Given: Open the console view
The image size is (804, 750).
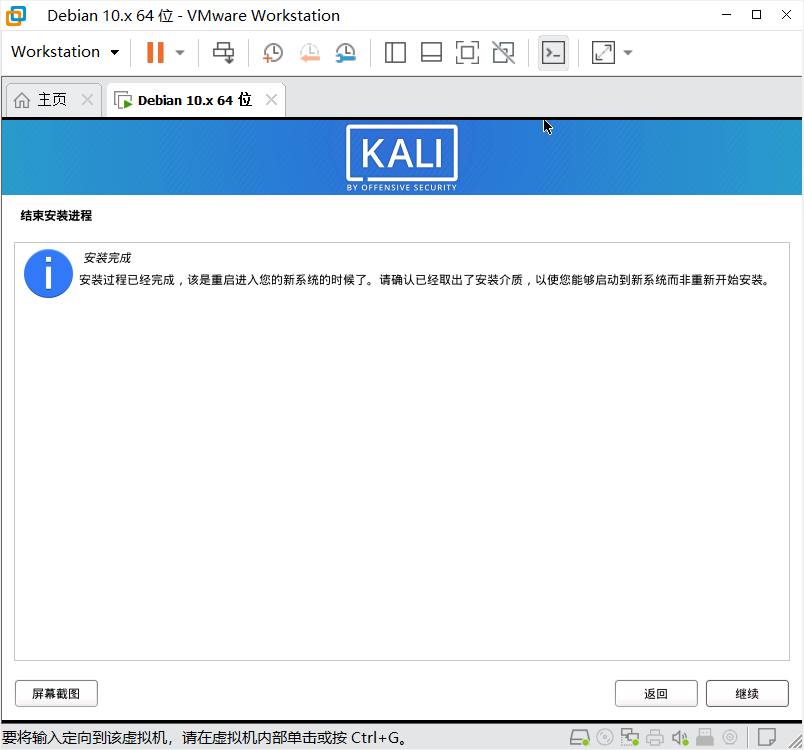Looking at the screenshot, I should 553,52.
